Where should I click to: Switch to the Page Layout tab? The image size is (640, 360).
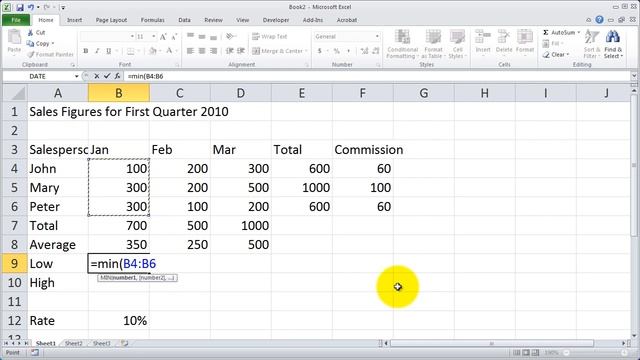(x=111, y=20)
